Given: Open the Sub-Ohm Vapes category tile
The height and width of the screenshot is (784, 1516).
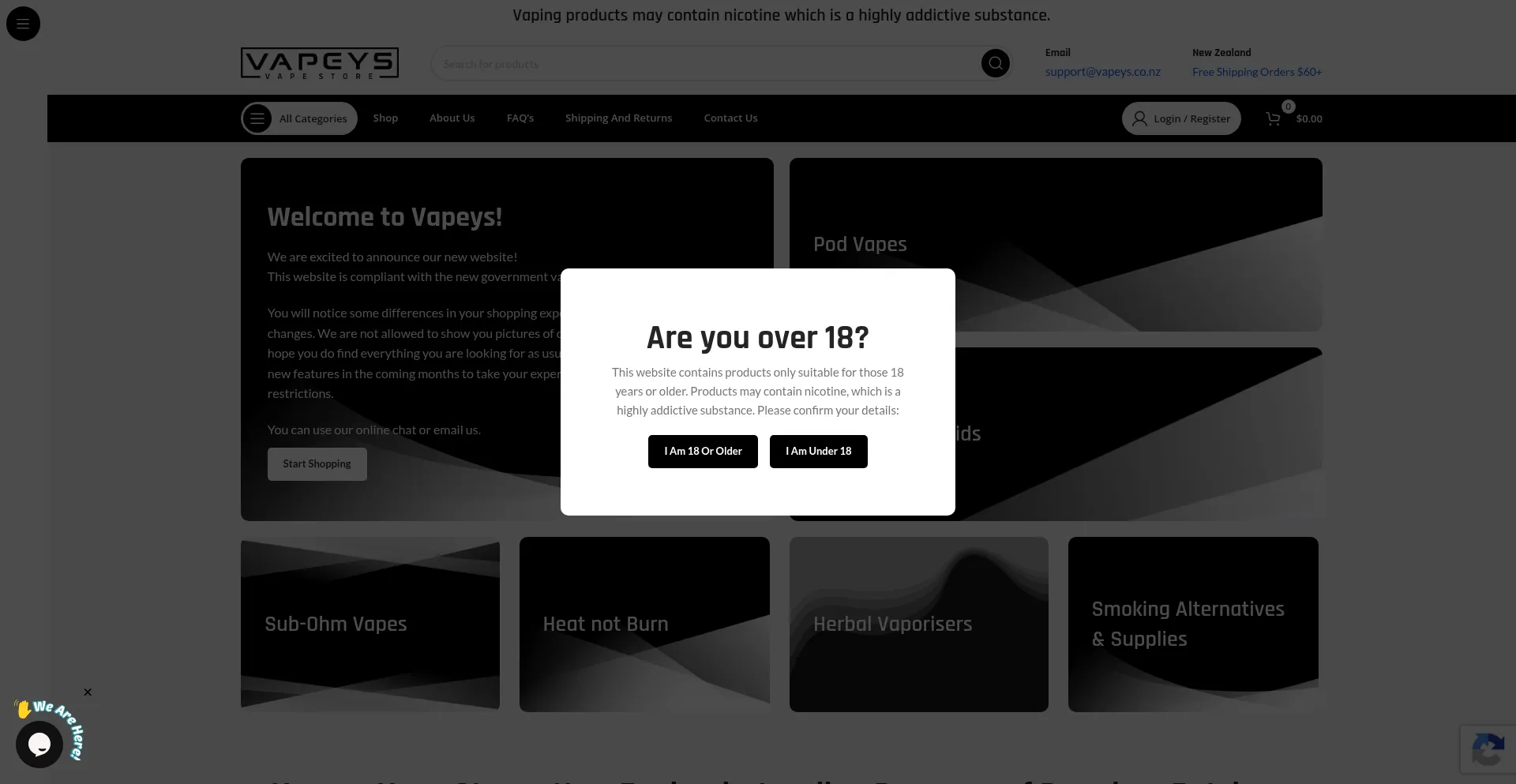Looking at the screenshot, I should (370, 625).
